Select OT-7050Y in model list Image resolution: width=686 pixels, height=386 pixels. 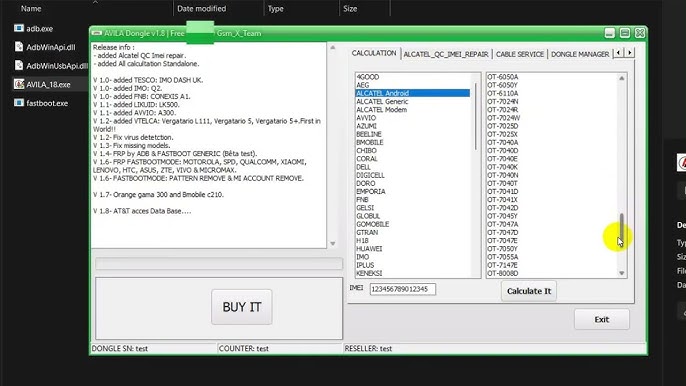pos(503,249)
